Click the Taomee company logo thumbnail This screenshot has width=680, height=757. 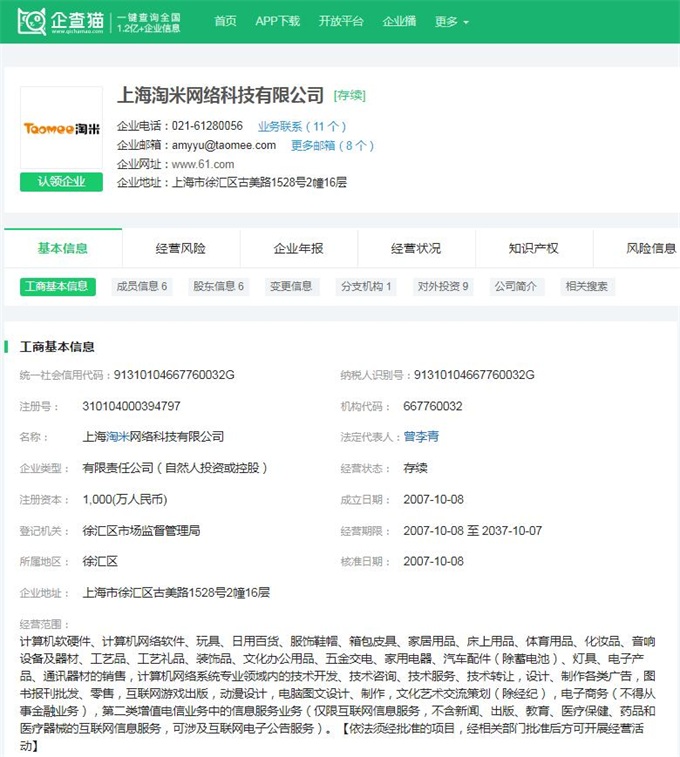62,129
